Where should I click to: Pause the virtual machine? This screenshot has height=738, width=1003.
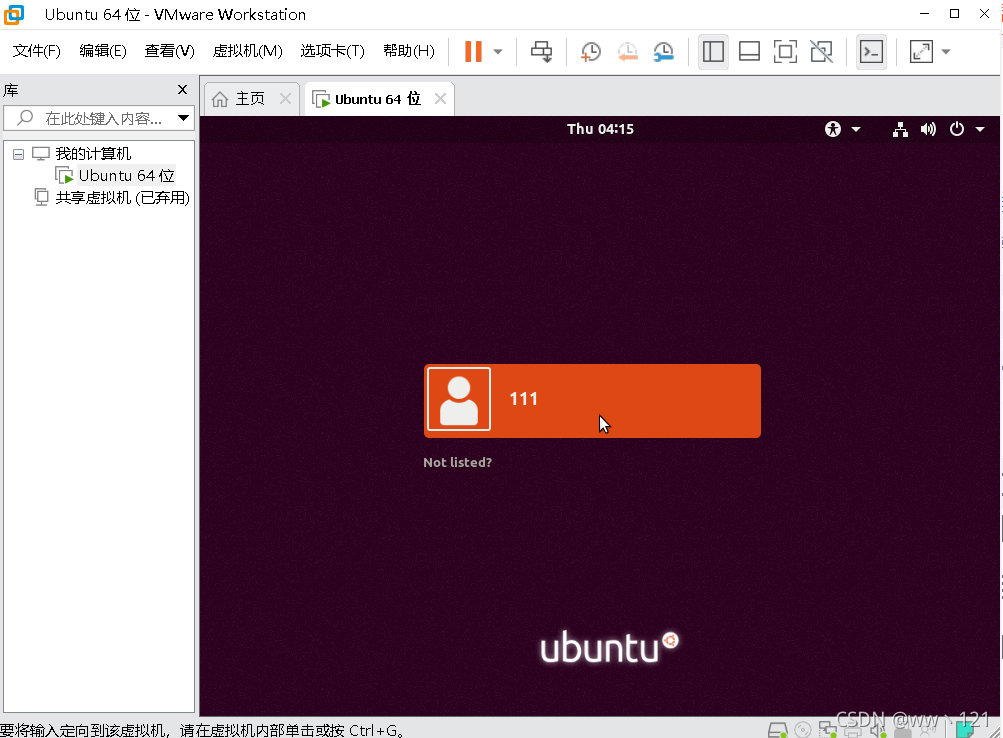point(473,52)
